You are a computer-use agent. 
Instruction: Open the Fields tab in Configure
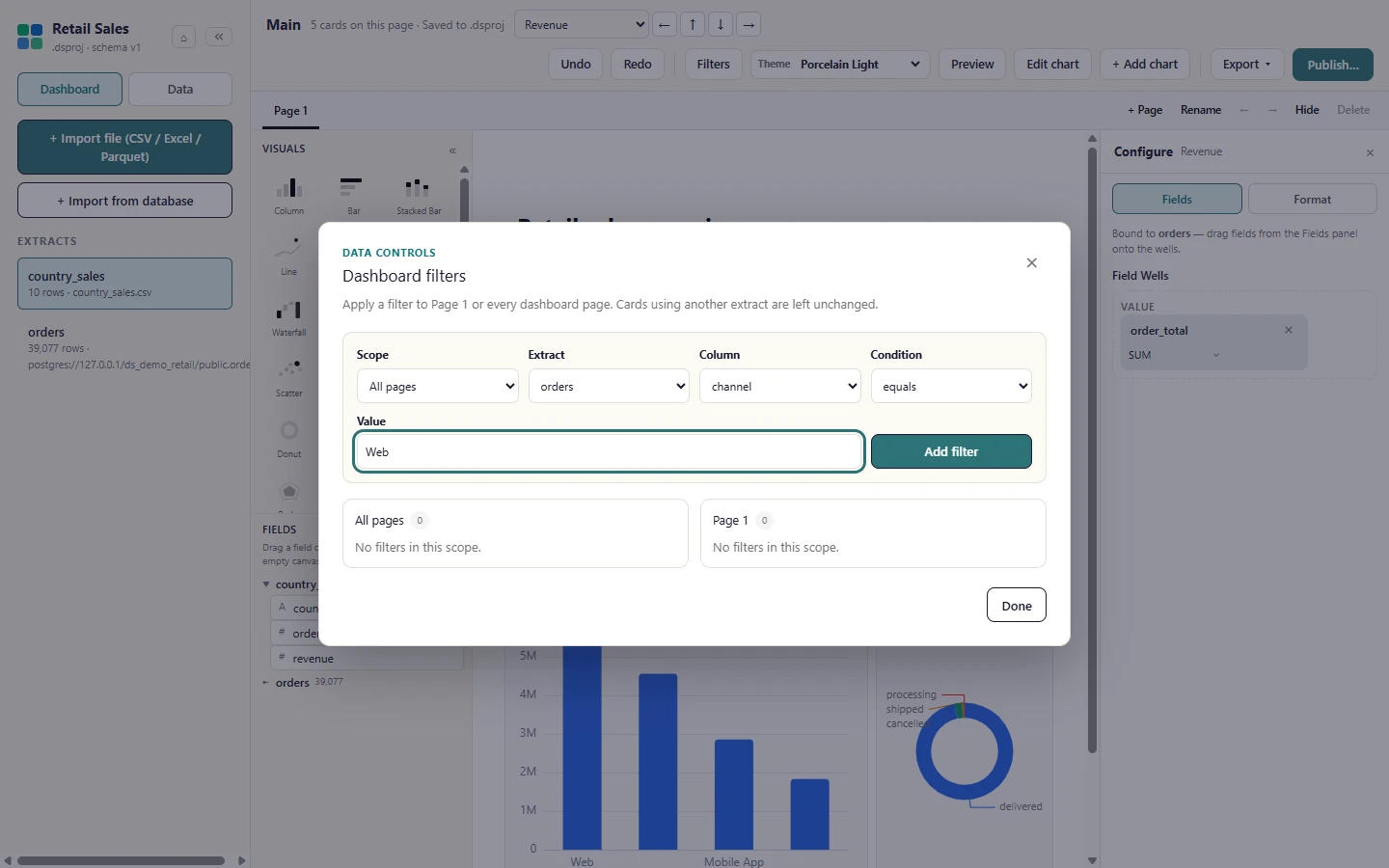(x=1177, y=199)
